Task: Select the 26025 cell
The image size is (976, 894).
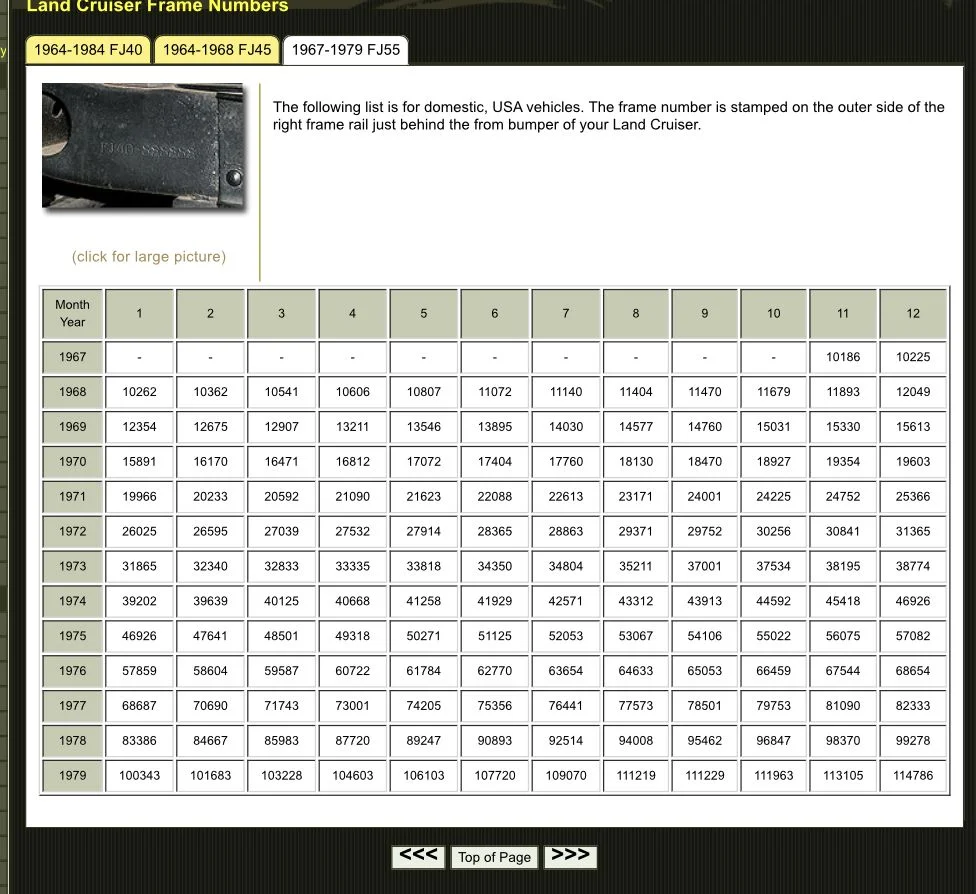Action: (x=139, y=532)
